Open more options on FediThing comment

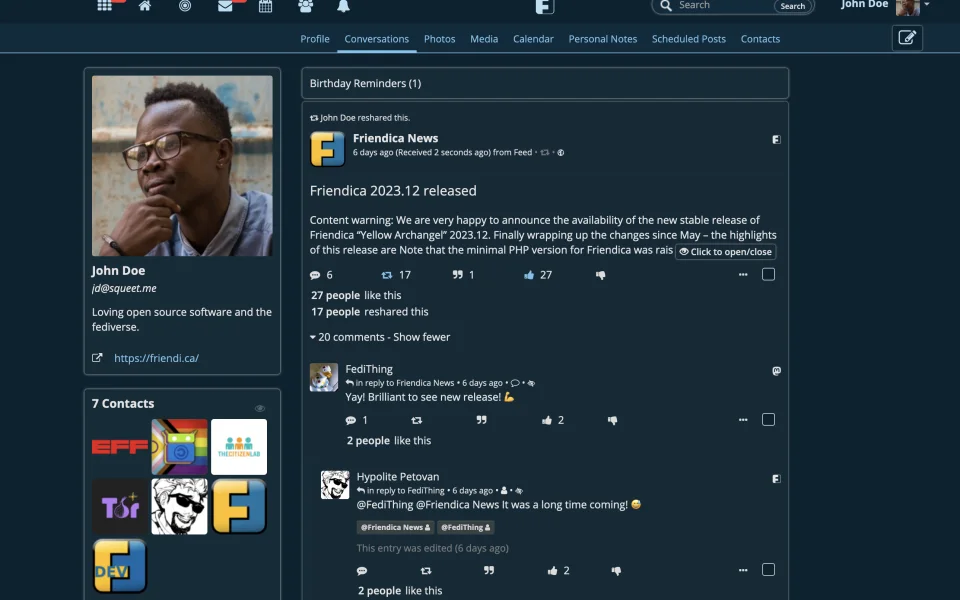coord(743,420)
